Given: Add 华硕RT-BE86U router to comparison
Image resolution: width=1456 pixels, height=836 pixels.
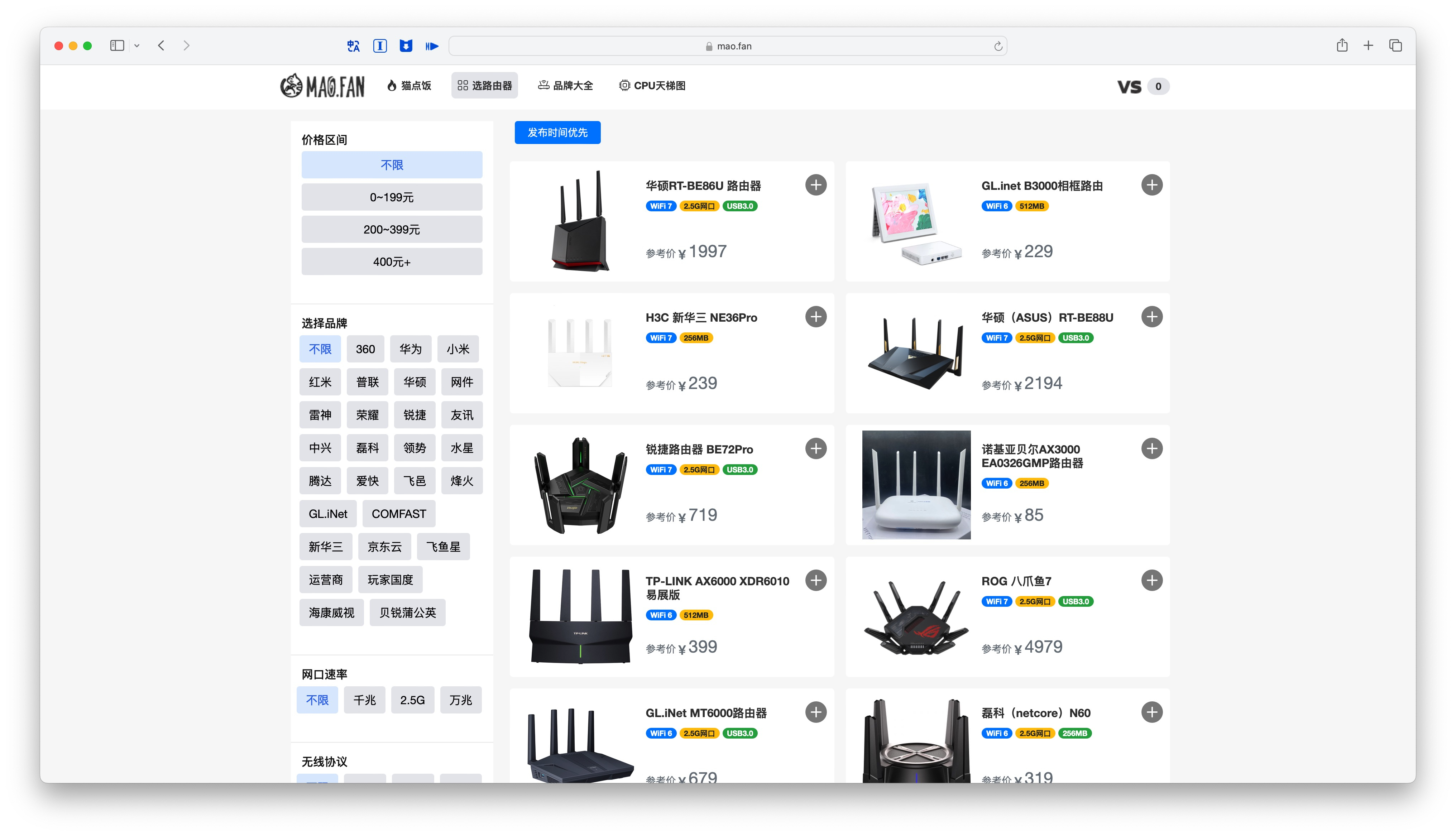Looking at the screenshot, I should 815,185.
